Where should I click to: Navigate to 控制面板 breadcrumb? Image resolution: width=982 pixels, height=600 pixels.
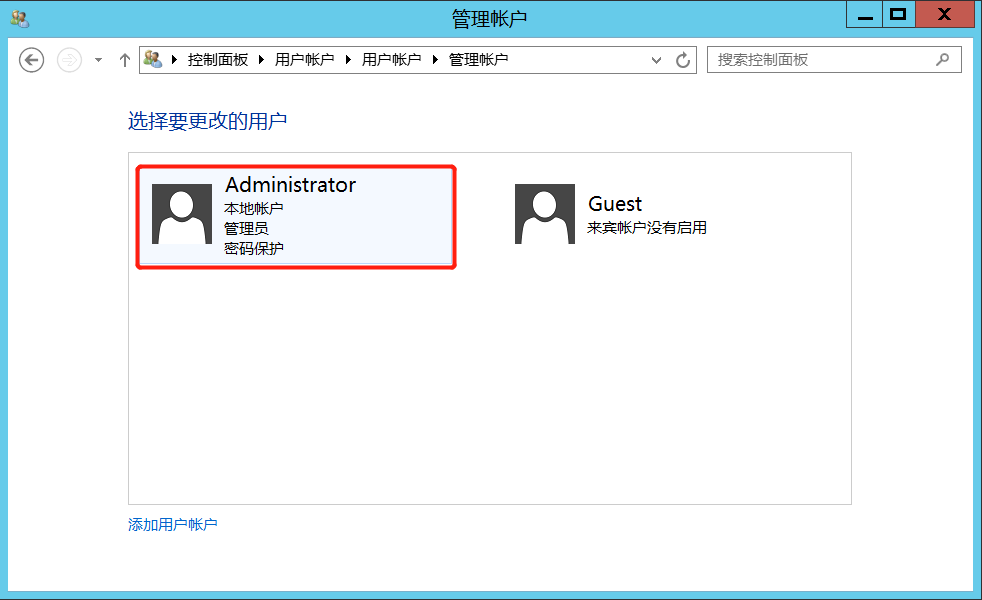point(218,59)
